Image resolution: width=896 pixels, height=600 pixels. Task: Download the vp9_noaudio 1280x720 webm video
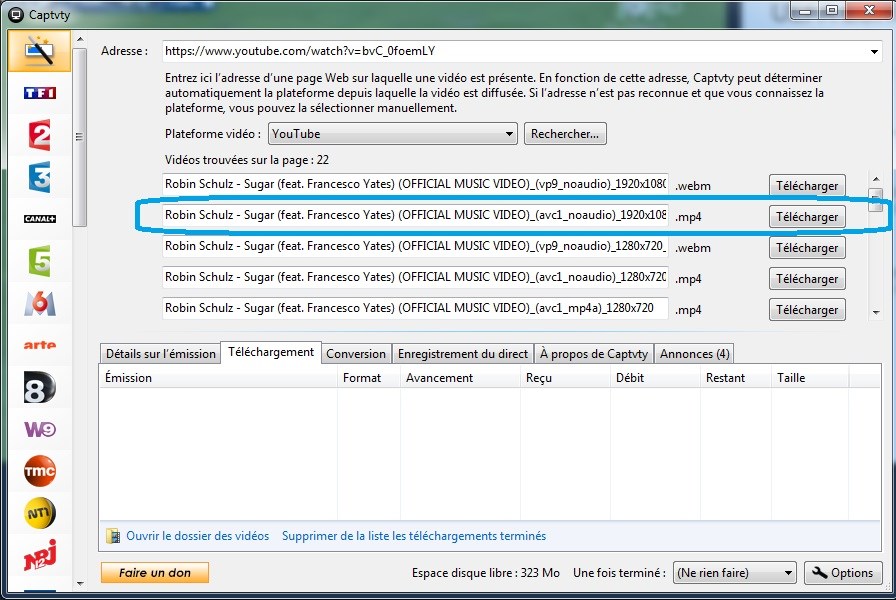(807, 247)
